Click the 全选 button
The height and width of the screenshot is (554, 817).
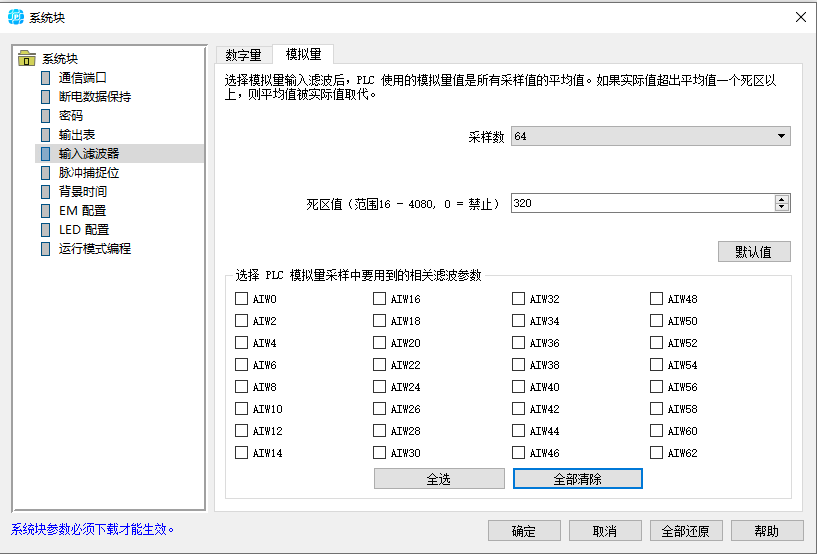[439, 478]
